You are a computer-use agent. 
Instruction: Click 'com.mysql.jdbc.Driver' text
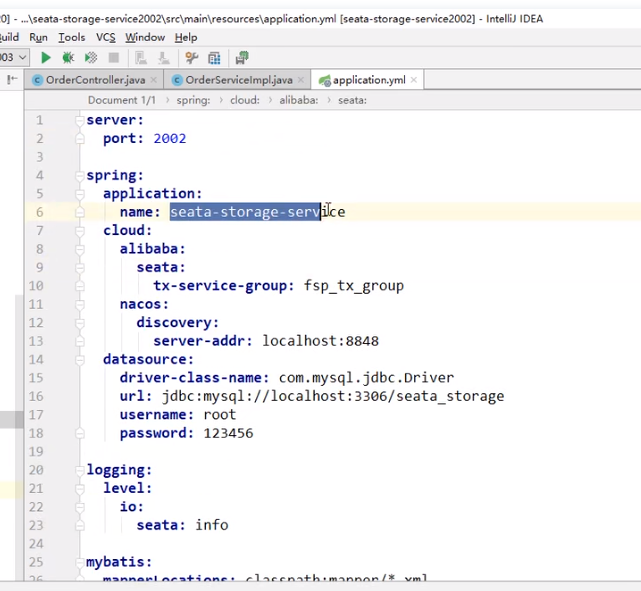coord(366,378)
